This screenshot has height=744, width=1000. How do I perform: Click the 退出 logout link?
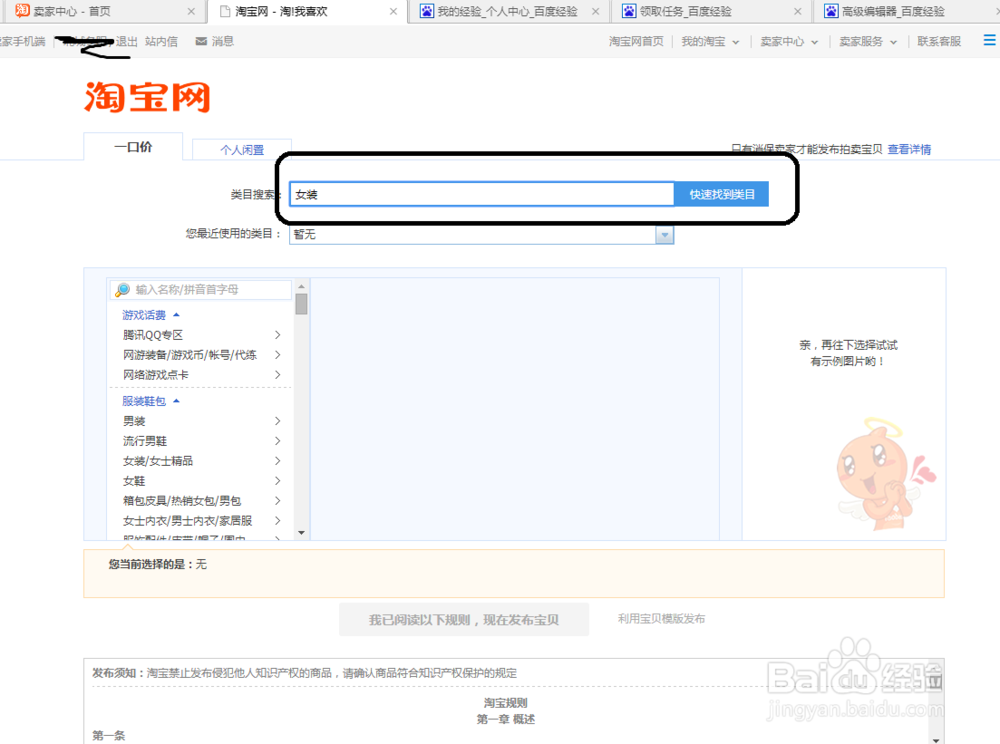(126, 41)
